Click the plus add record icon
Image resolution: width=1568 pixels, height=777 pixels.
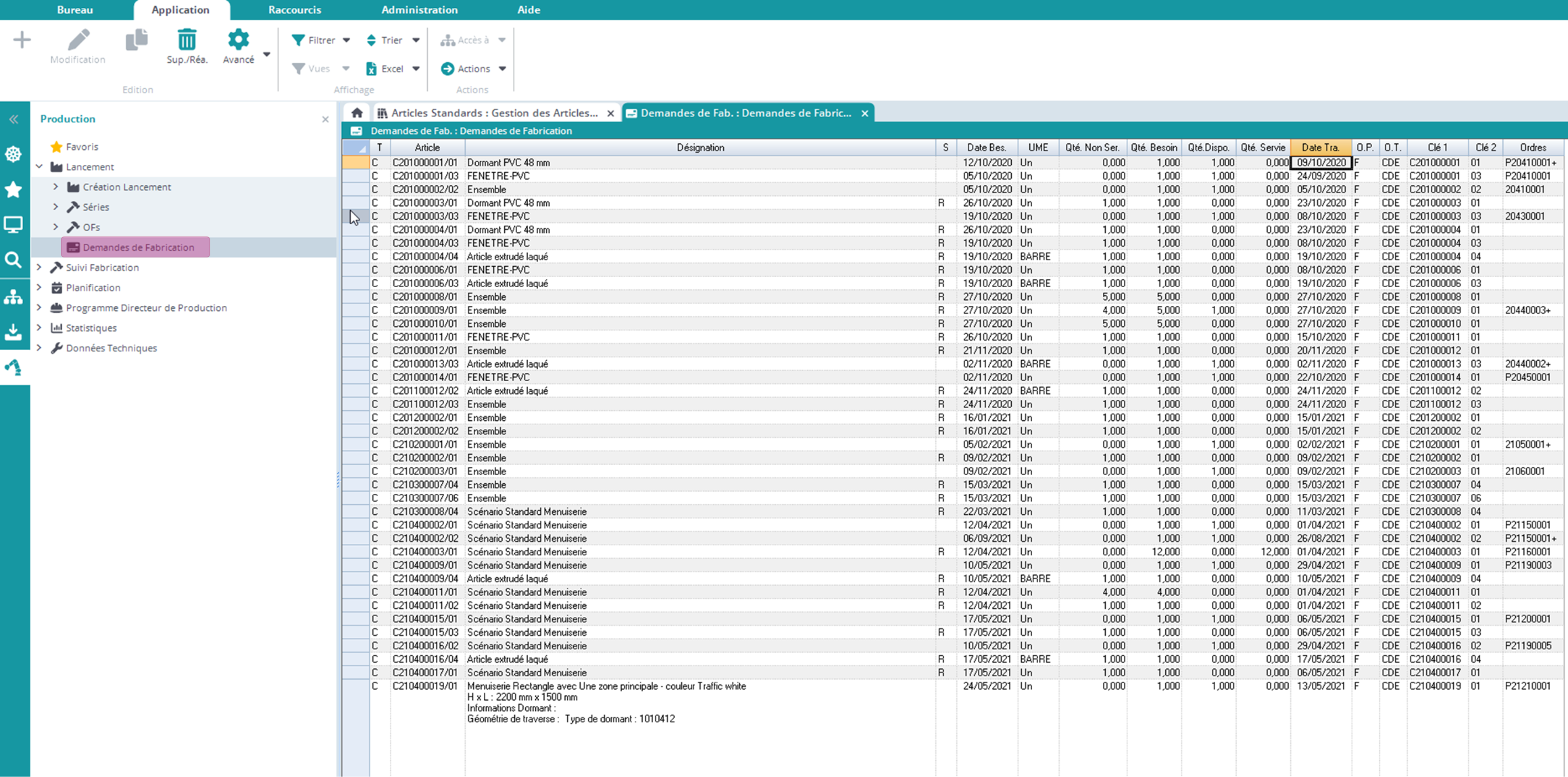22,41
